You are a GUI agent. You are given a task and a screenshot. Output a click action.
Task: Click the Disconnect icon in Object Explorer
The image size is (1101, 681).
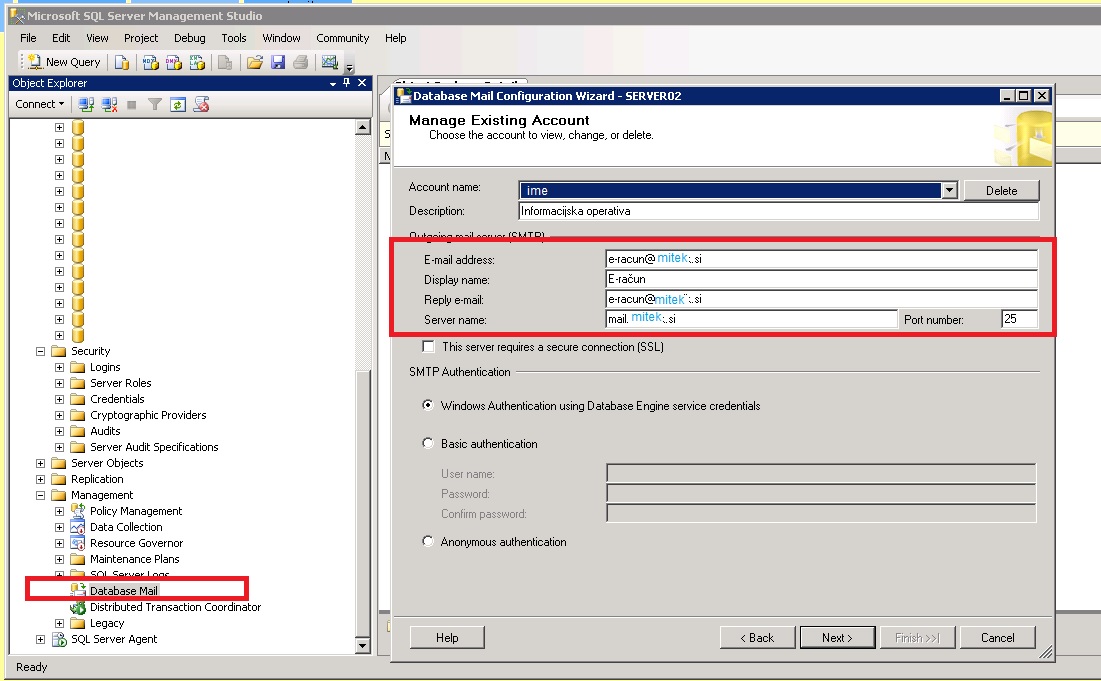click(x=109, y=105)
